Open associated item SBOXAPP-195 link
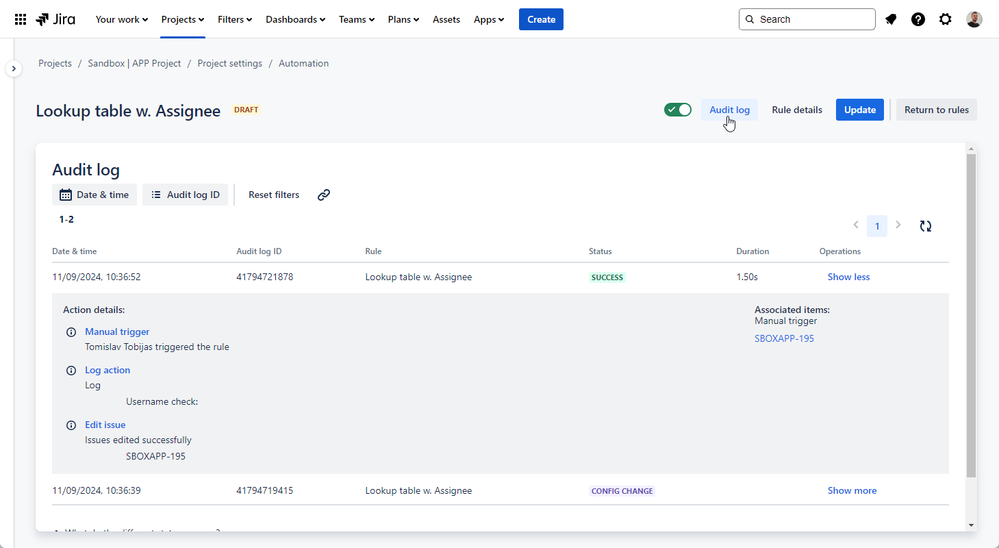The height and width of the screenshot is (548, 999). point(784,339)
